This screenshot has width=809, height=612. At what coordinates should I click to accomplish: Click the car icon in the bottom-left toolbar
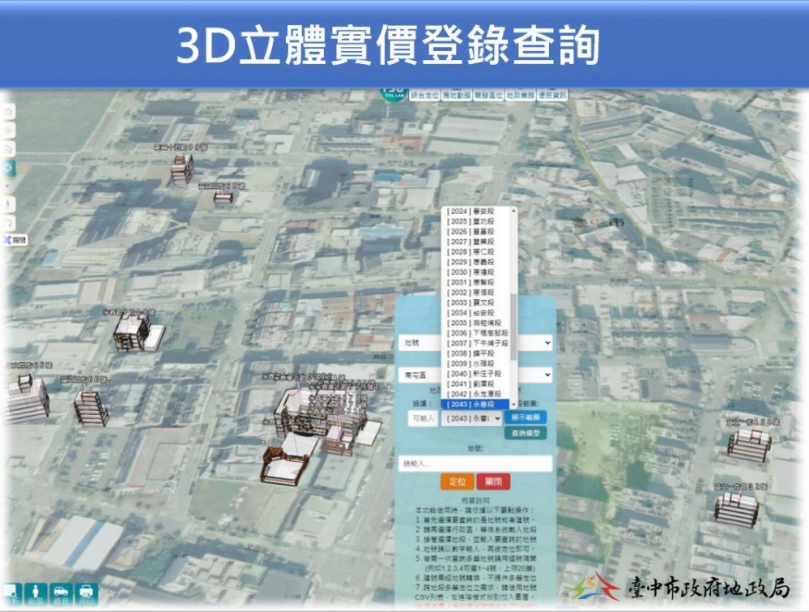[x=61, y=591]
